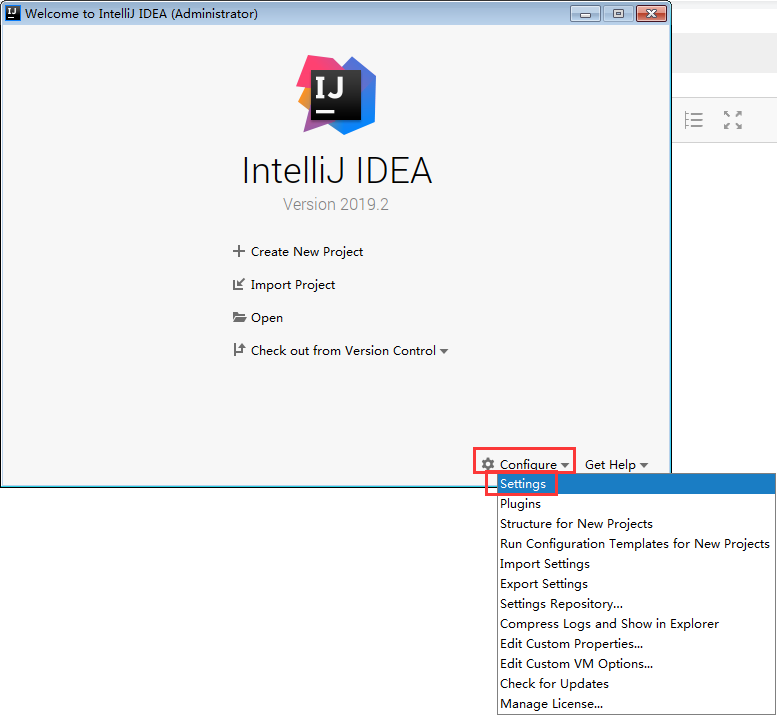The width and height of the screenshot is (777, 717).
Task: Choose Compress Logs and Show in Explorer
Action: (636, 623)
